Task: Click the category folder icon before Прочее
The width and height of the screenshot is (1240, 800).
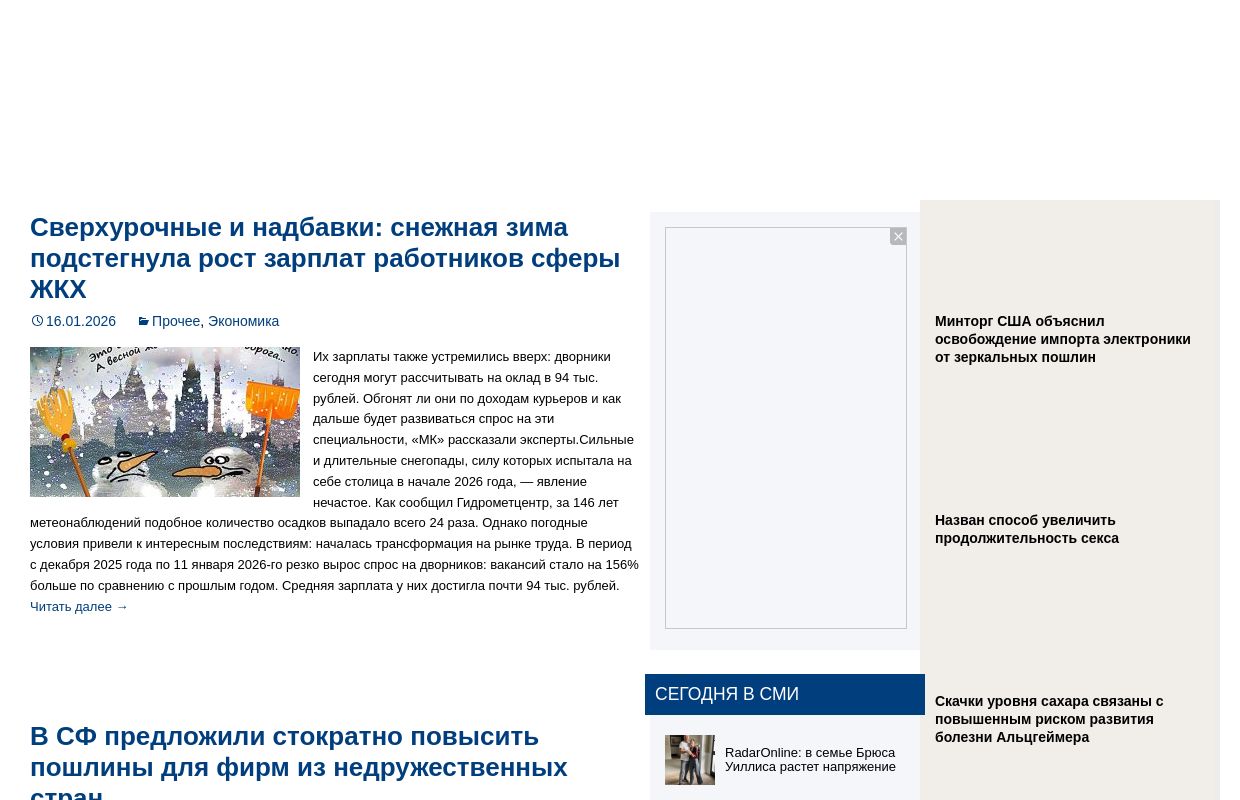Action: [144, 320]
